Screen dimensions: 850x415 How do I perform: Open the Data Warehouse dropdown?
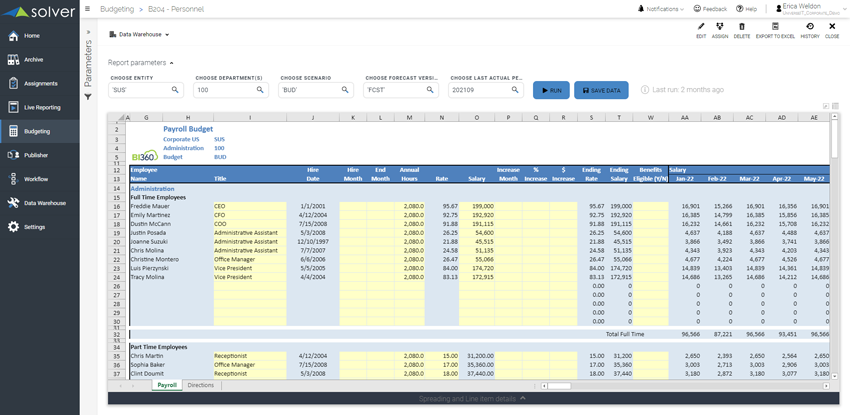tap(139, 34)
